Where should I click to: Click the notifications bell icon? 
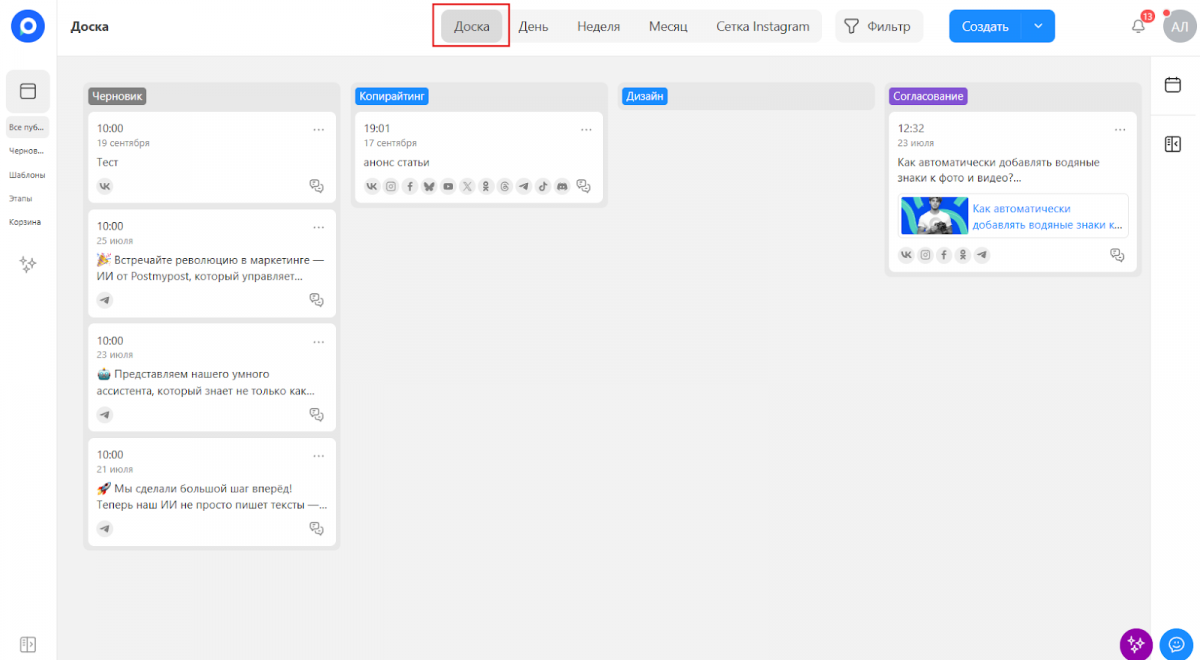(1138, 27)
